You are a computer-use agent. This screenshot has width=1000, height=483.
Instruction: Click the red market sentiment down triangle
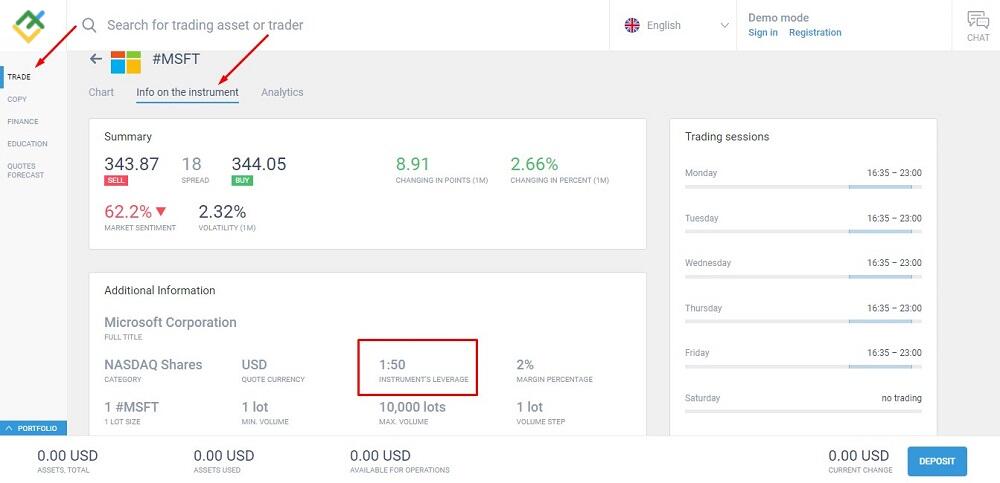point(160,211)
